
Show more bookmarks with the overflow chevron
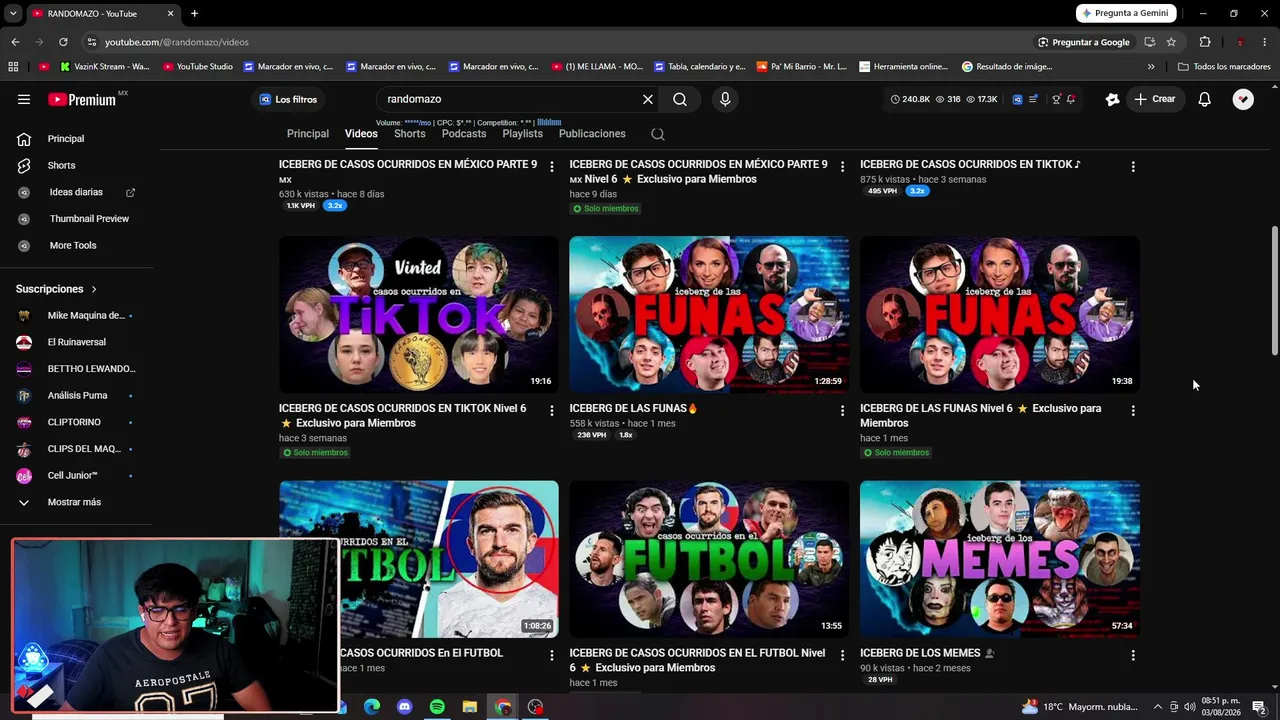click(1151, 67)
